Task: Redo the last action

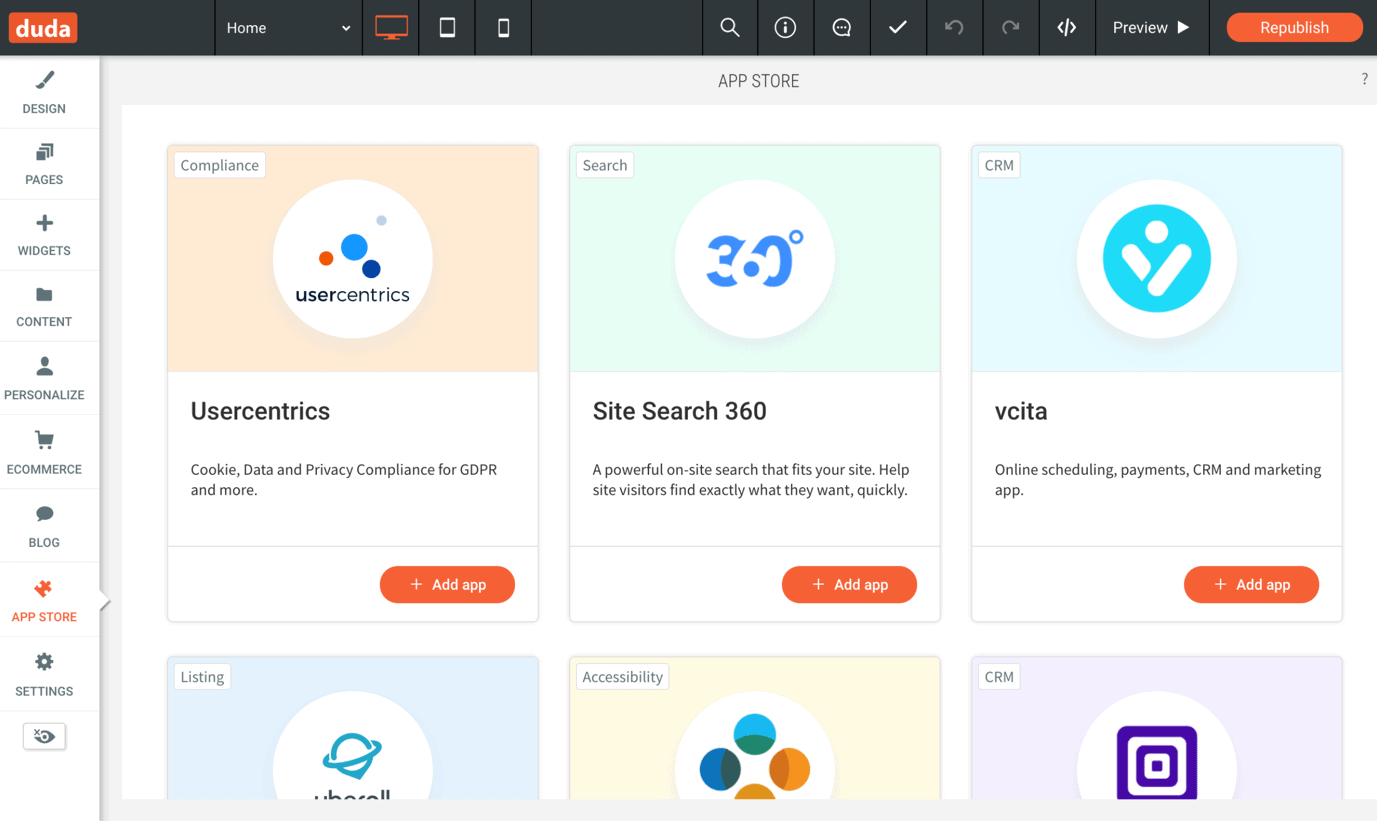Action: 1010,28
